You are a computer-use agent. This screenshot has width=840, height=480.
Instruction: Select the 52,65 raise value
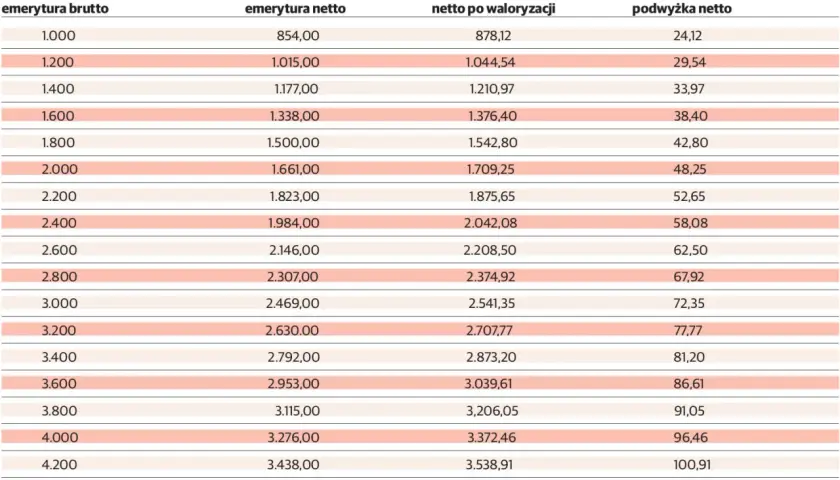click(689, 196)
